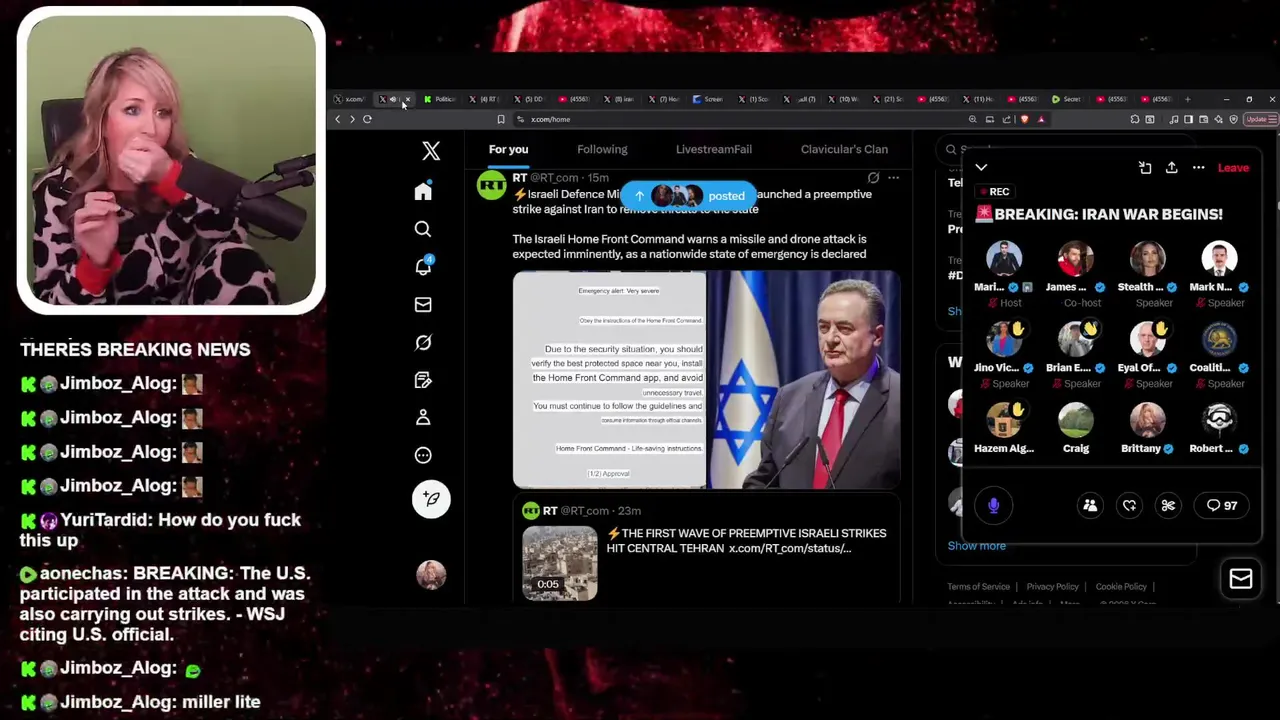The image size is (1280, 720).
Task: Open host Mari... avatar in Space
Action: click(1004, 259)
